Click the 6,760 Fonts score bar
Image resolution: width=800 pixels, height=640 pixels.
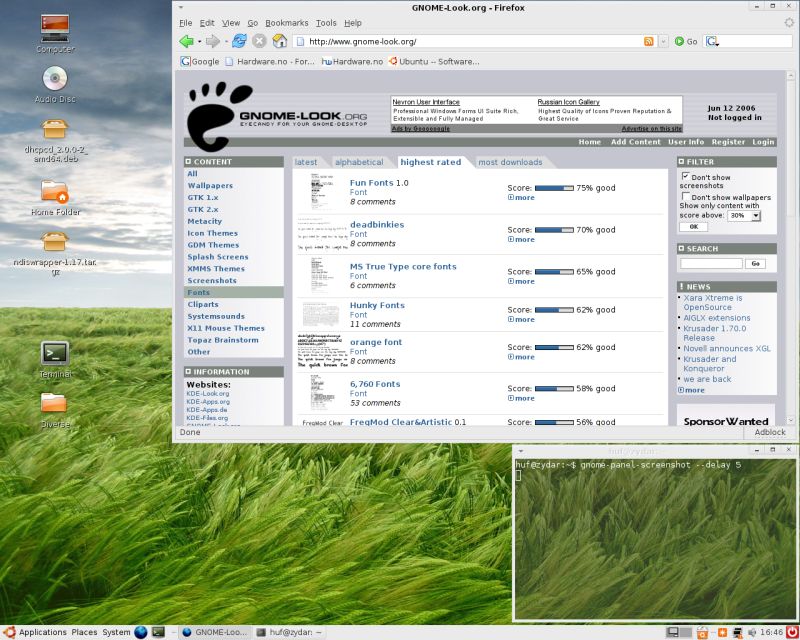554,388
